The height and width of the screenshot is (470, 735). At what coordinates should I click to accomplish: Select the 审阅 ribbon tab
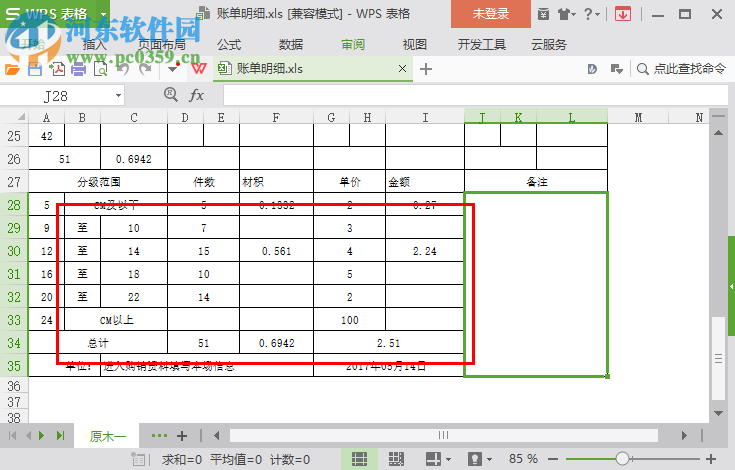(353, 45)
